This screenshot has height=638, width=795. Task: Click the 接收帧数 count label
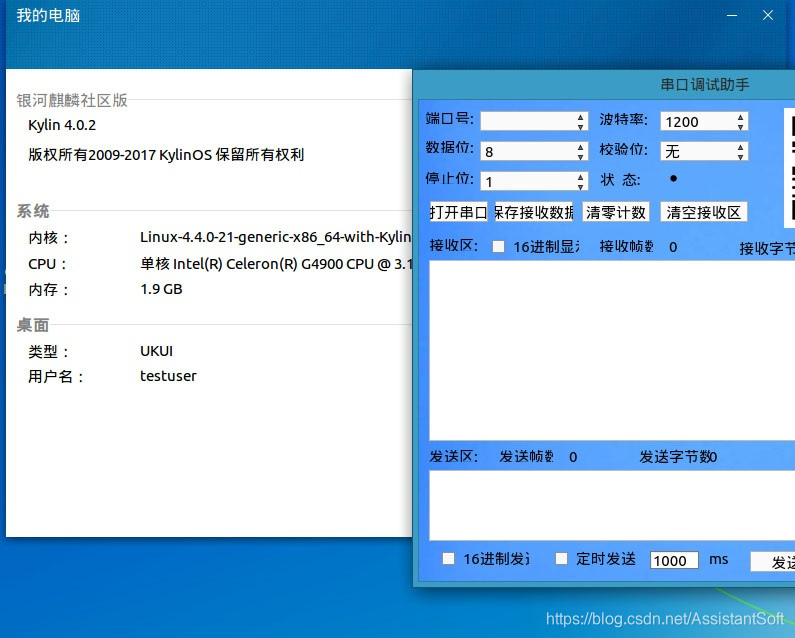pyautogui.click(x=627, y=246)
